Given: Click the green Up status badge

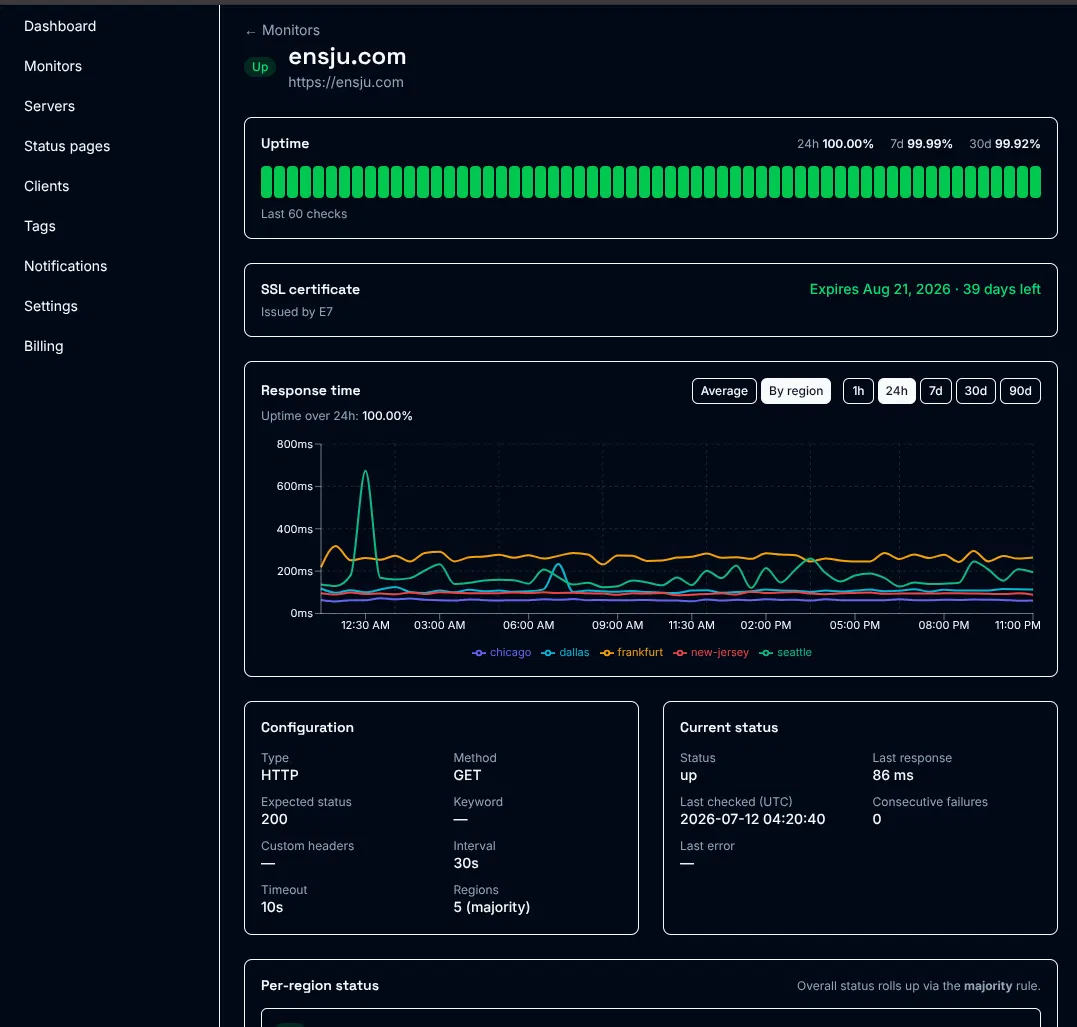Looking at the screenshot, I should tap(260, 67).
